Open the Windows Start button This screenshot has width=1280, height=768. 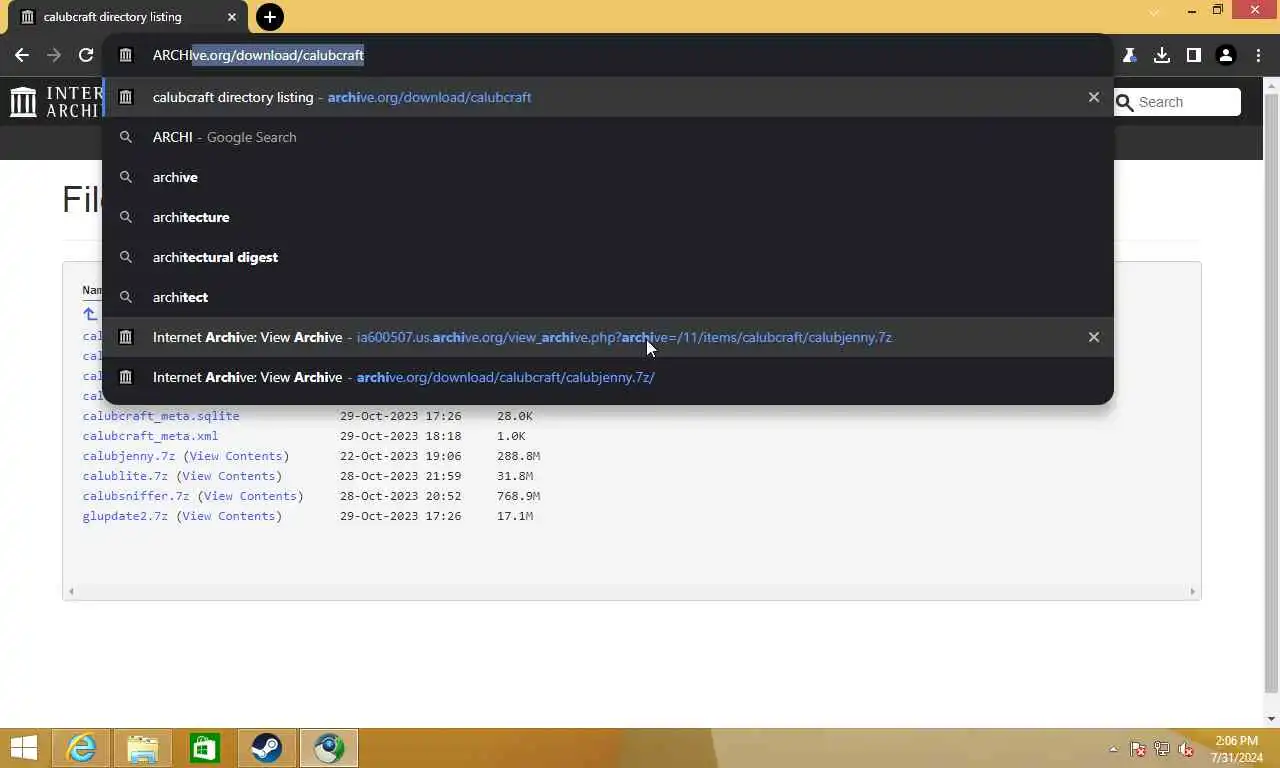tap(24, 748)
